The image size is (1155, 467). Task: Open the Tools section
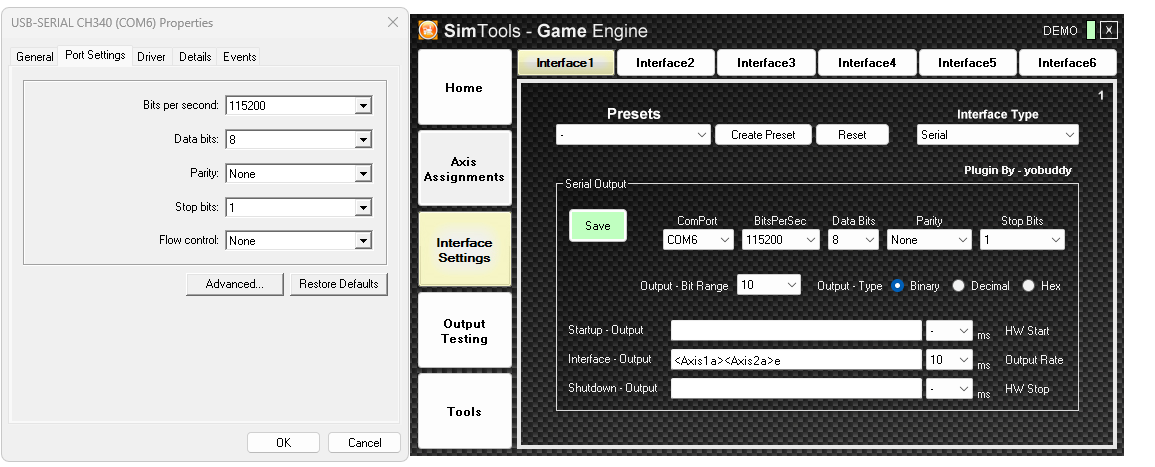click(x=464, y=411)
